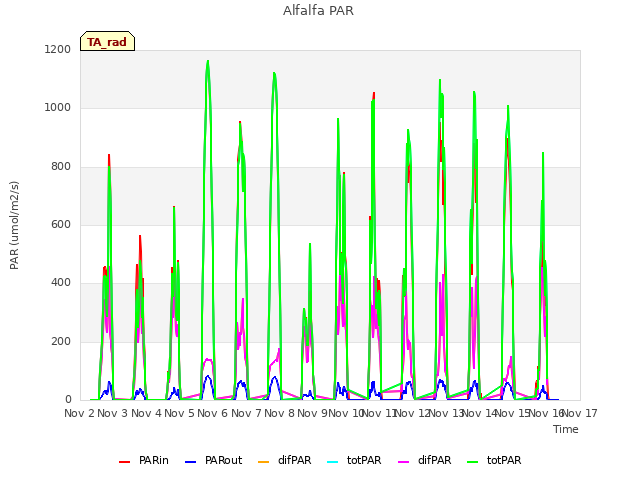
Task: Click the Nov 17 x-axis label
Action: pyautogui.click(x=580, y=413)
